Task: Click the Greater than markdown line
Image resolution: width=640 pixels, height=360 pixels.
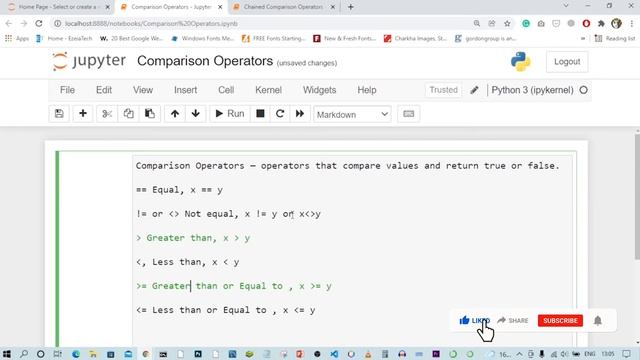Action: click(x=193, y=238)
